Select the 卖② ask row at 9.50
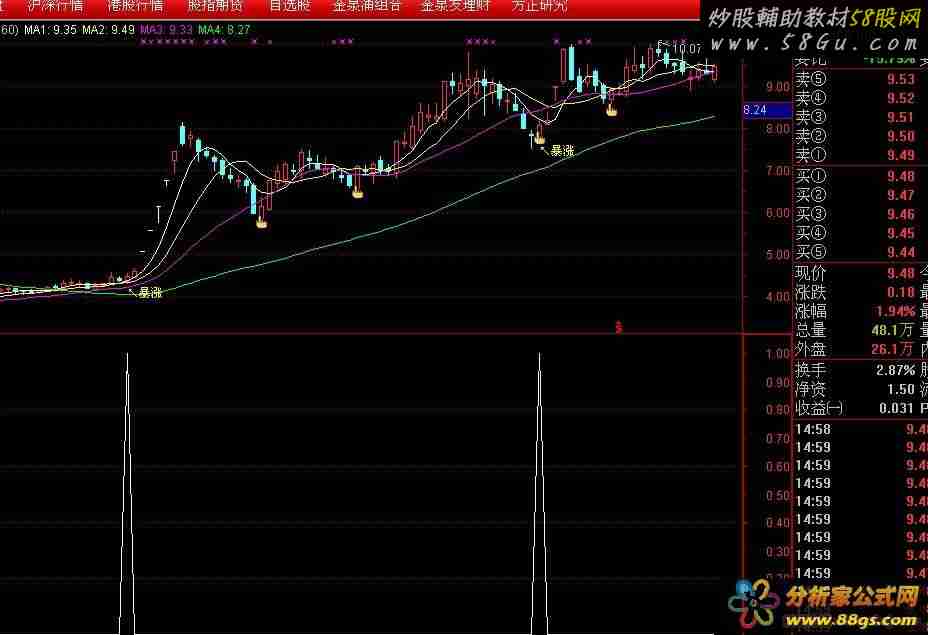Screen dimensions: 928x635 860,136
